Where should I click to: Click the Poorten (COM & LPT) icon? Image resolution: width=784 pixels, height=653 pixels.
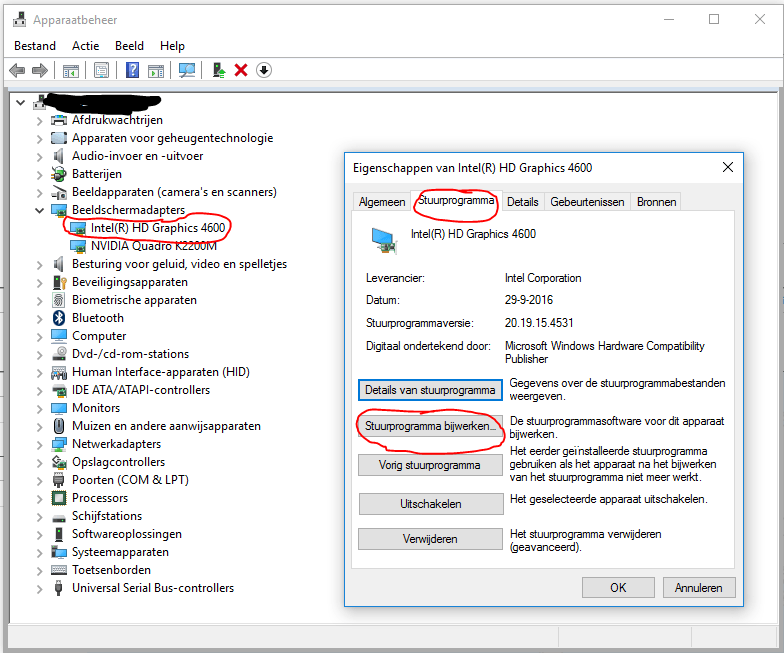[x=59, y=480]
